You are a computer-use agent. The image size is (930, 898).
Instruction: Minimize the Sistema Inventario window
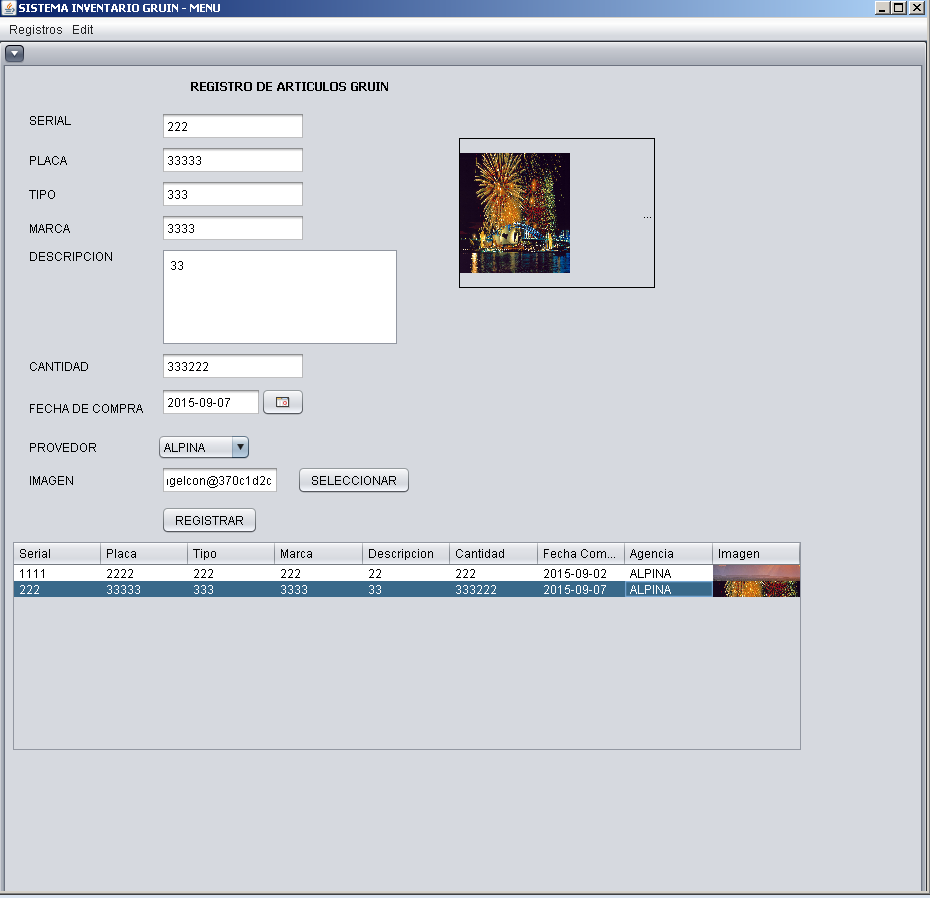tap(882, 8)
